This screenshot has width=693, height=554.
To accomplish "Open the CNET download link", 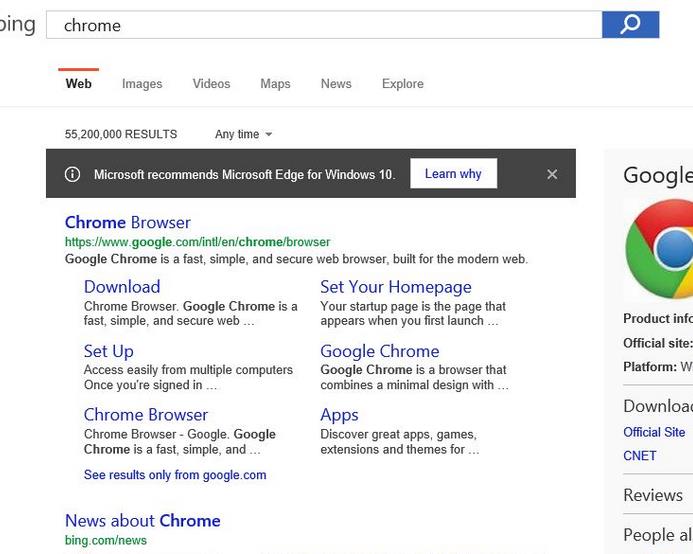I will 640,455.
